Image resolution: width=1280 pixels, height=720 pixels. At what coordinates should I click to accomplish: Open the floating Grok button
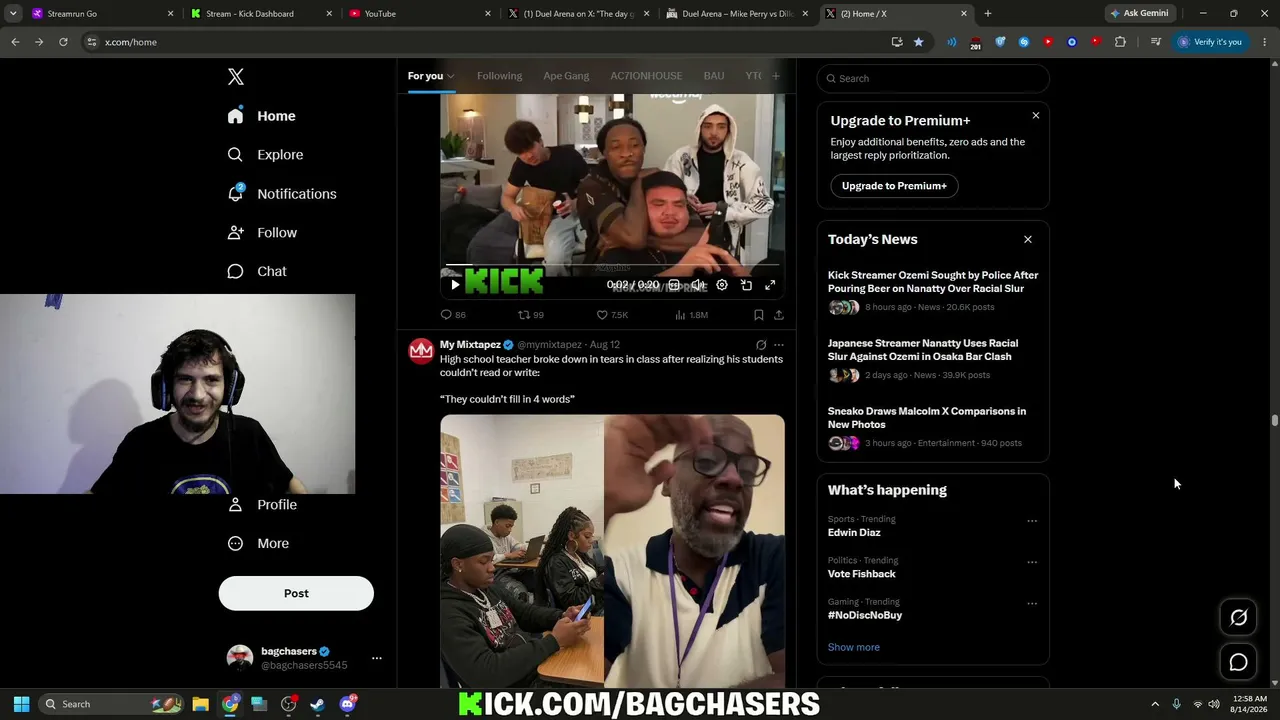[x=1238, y=617]
